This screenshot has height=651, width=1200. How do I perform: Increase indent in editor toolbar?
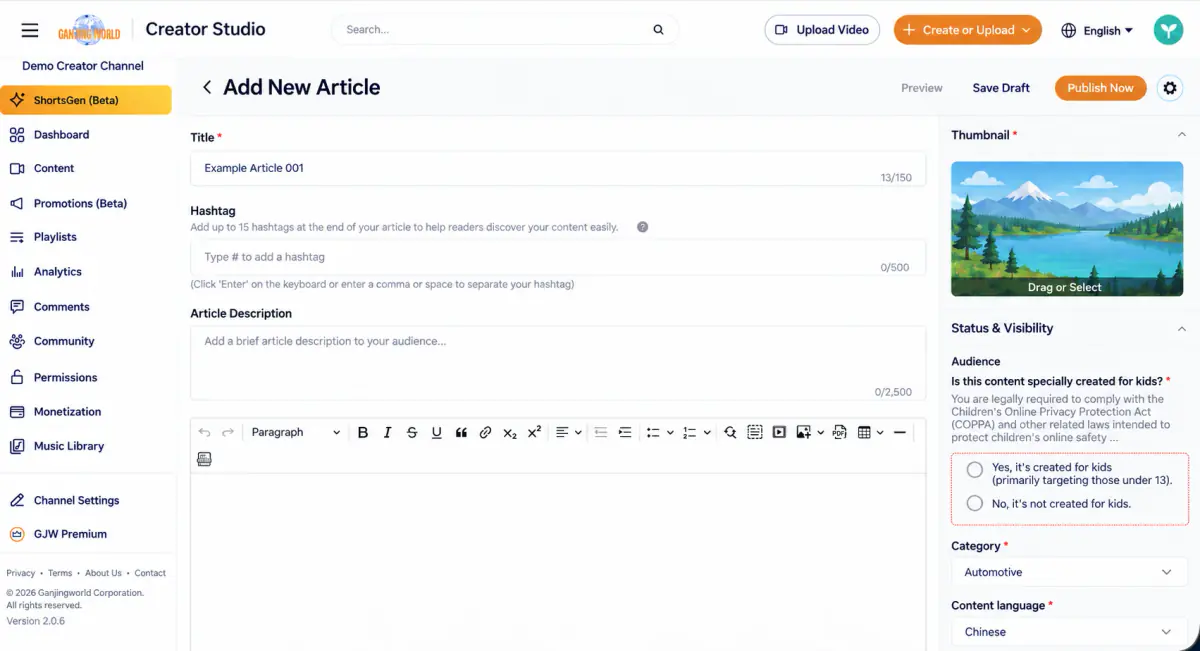pos(625,432)
